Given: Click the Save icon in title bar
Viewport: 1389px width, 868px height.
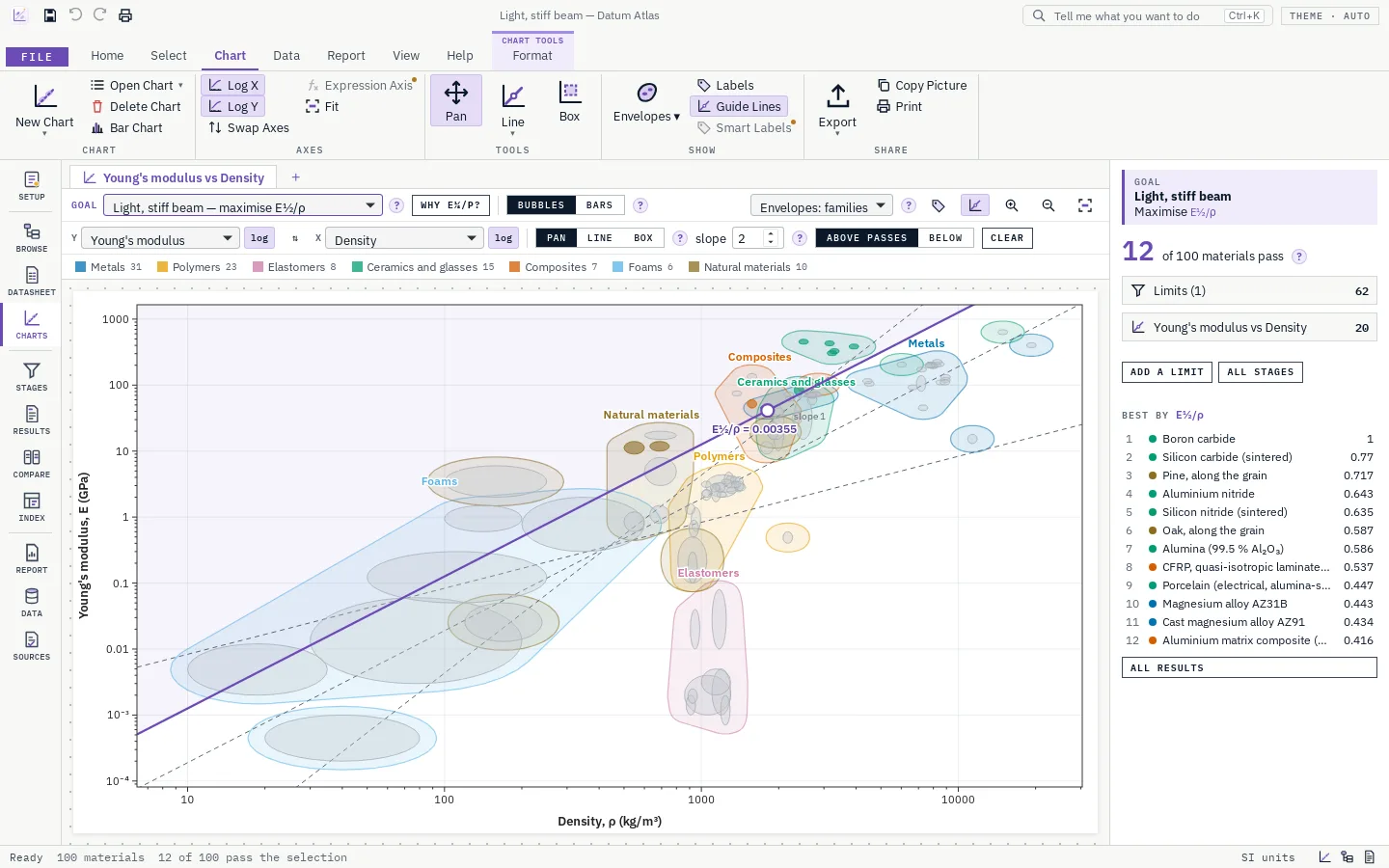Looking at the screenshot, I should (x=50, y=15).
